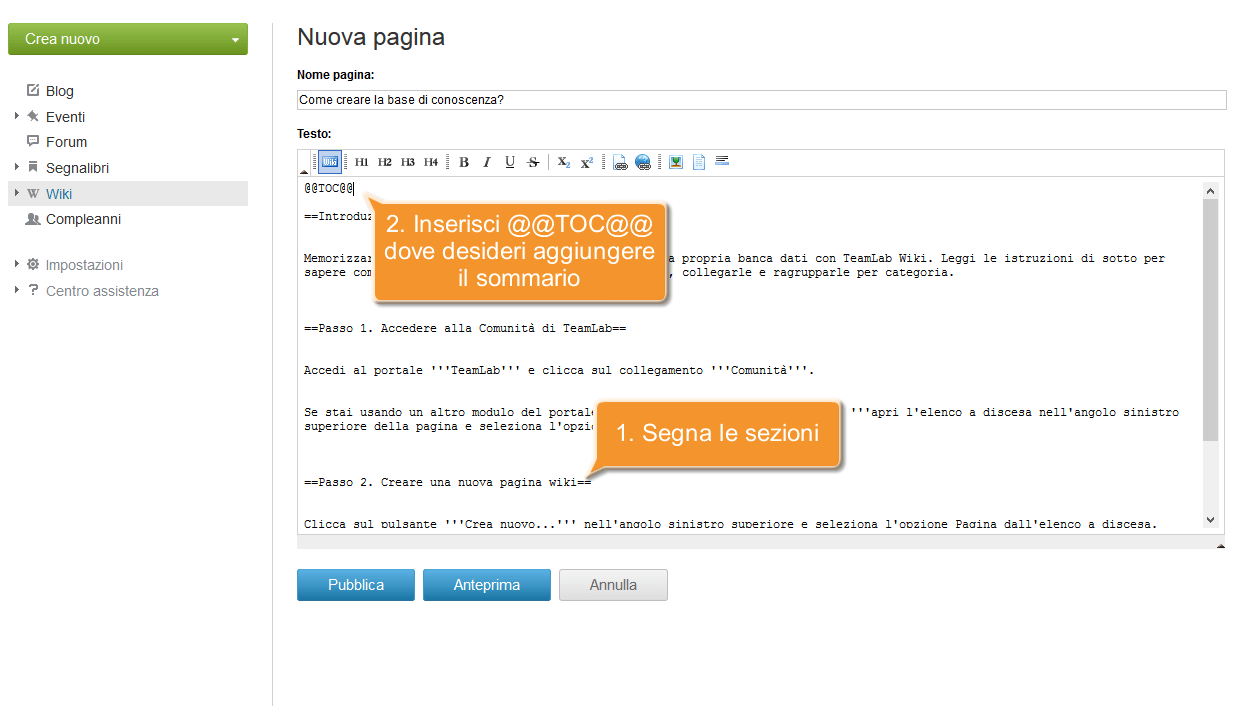The image size is (1238, 706).
Task: Apply H2 heading format
Action: (385, 162)
